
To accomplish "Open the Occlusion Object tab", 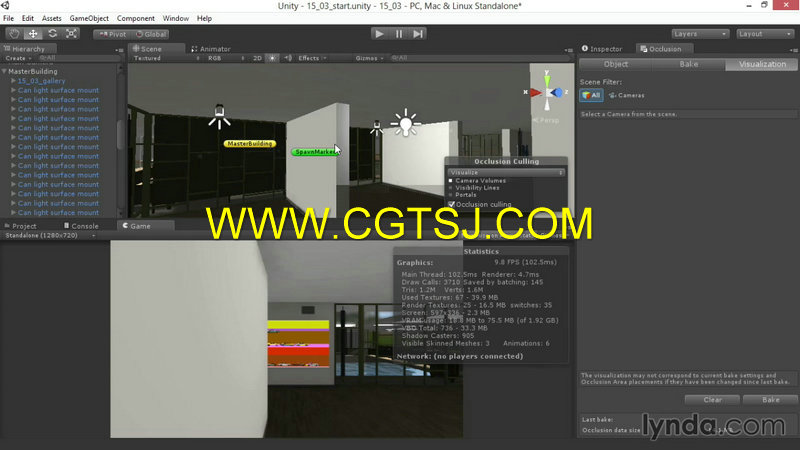I will click(x=616, y=64).
